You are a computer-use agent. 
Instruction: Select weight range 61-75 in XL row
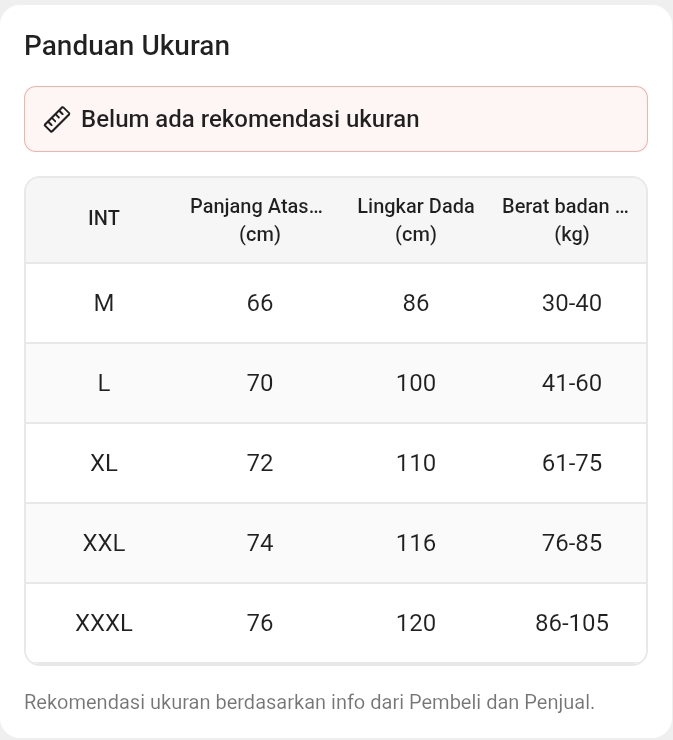click(x=572, y=463)
